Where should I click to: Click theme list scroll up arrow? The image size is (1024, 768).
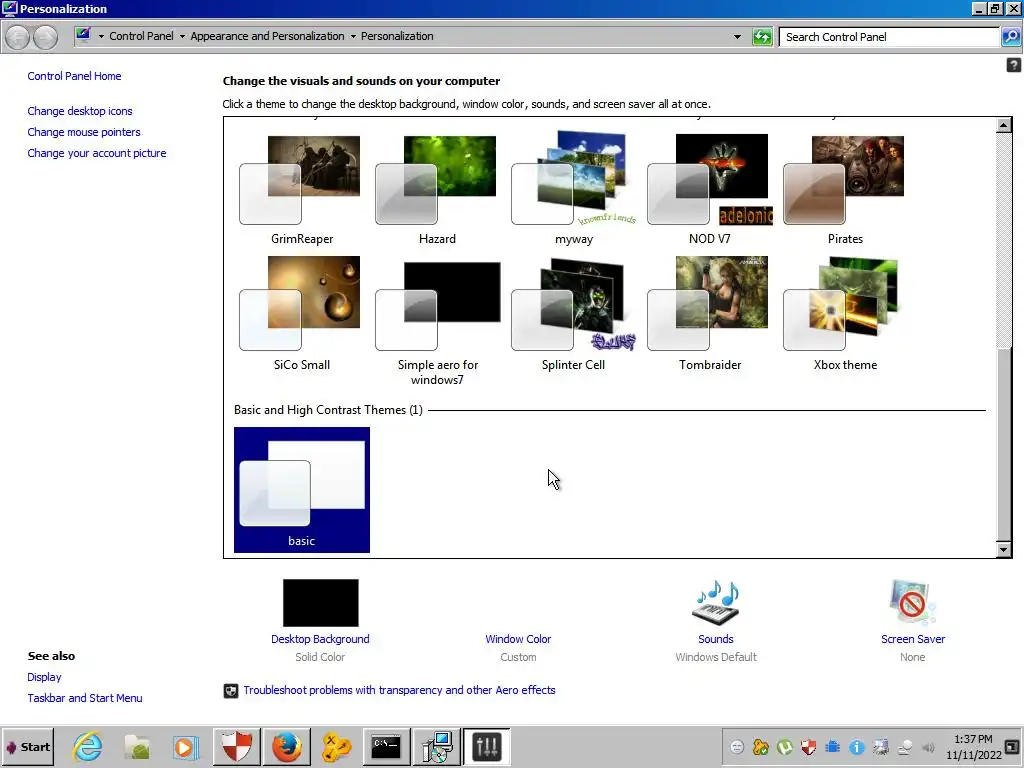[x=1004, y=125]
